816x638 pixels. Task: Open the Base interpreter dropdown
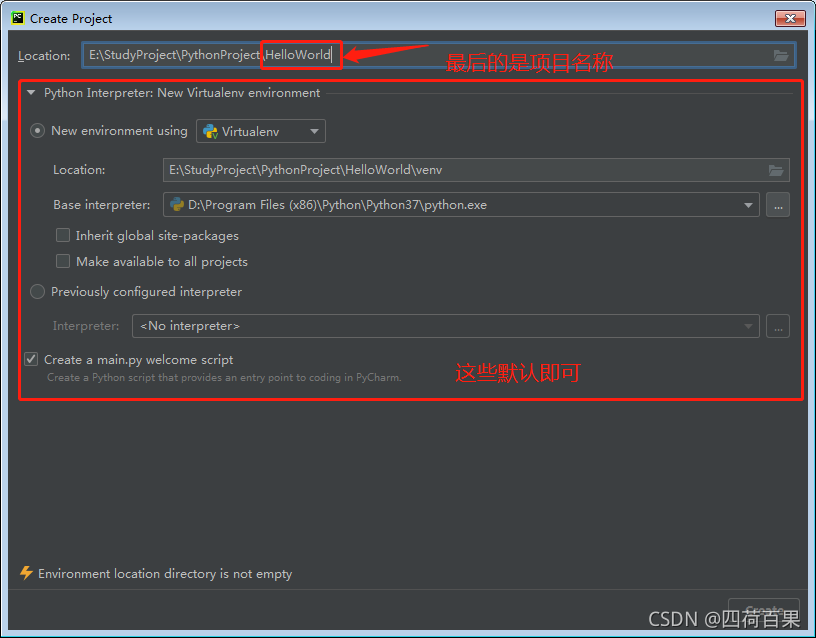point(461,205)
